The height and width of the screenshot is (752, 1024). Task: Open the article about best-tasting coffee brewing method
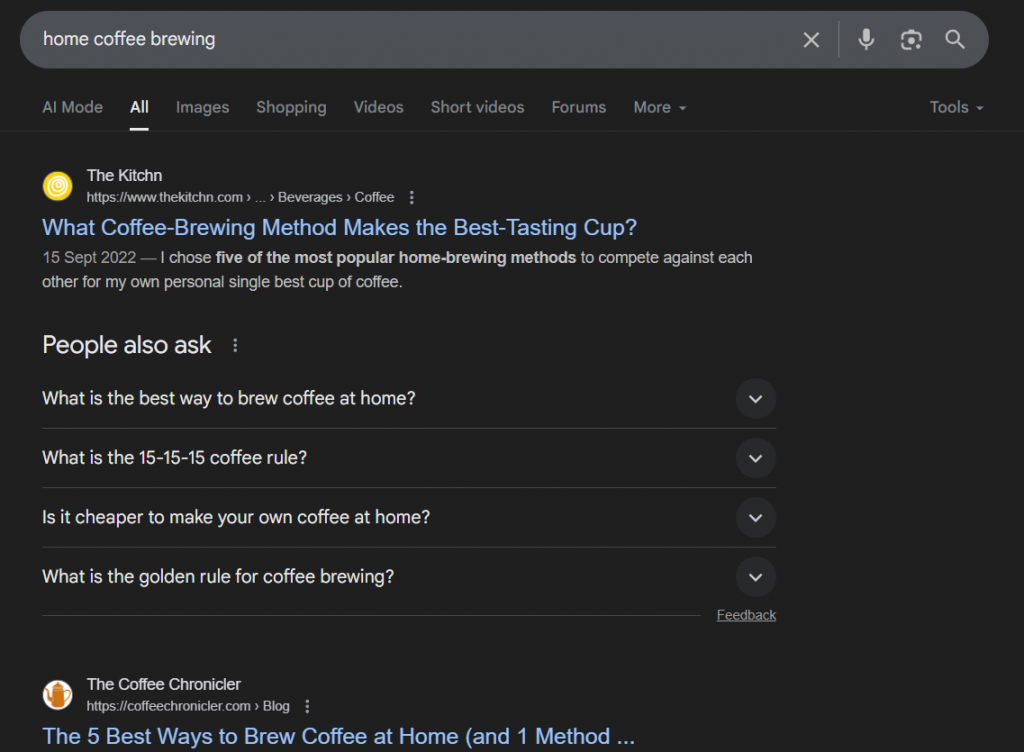[339, 227]
